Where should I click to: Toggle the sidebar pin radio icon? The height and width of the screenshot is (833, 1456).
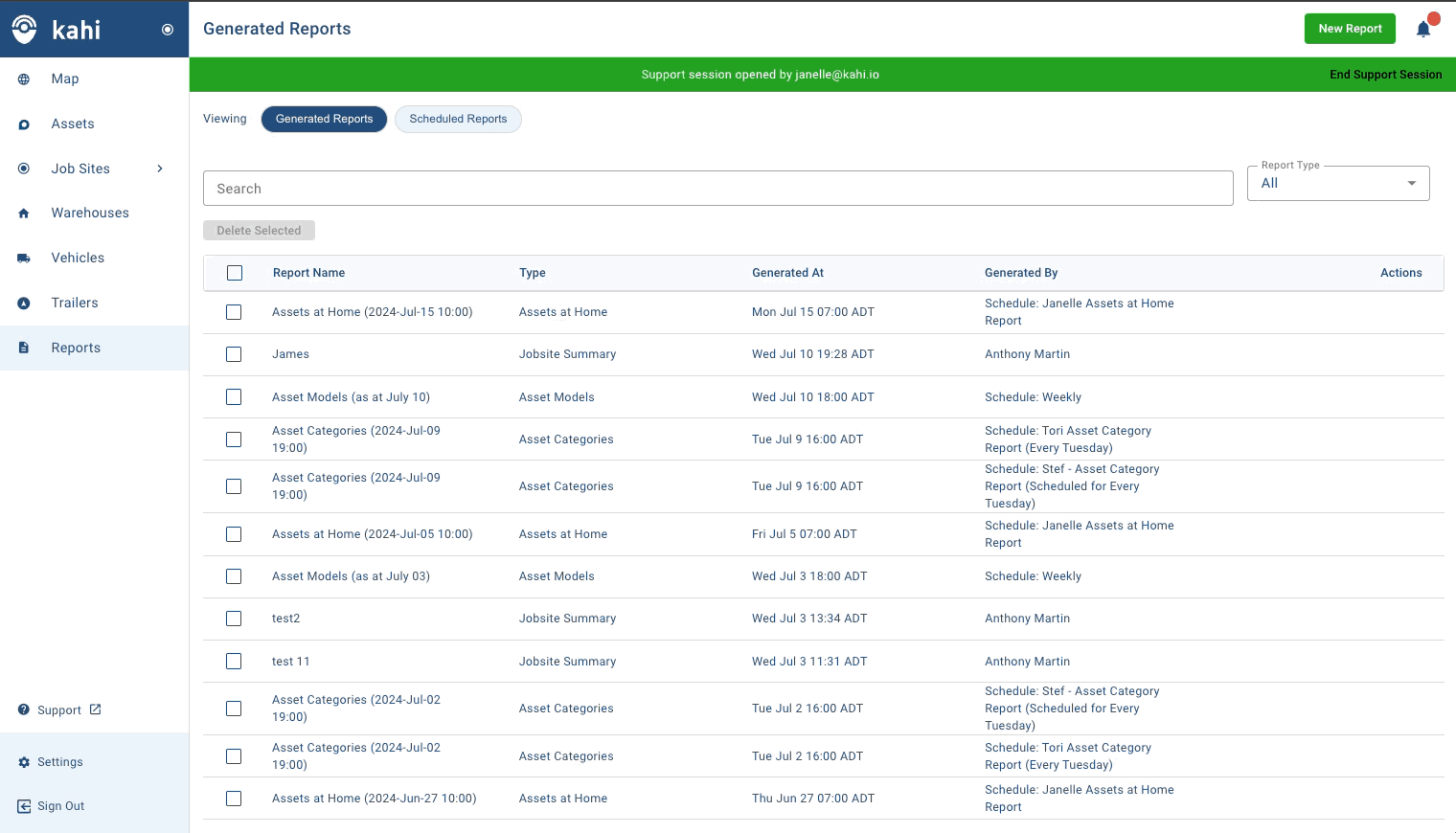(168, 30)
